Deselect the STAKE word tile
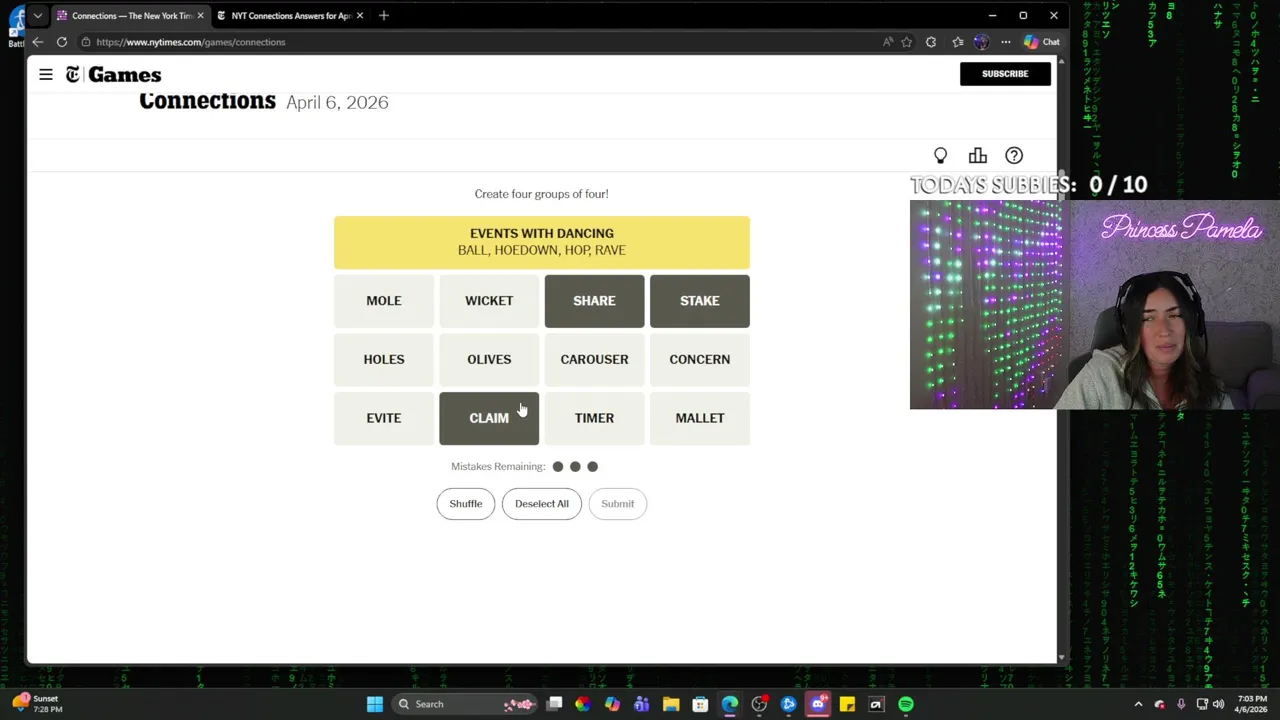 700,301
